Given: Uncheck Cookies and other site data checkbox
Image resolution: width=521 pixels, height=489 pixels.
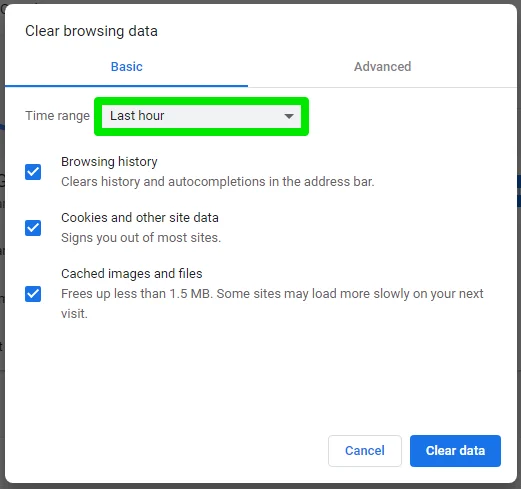Looking at the screenshot, I should tap(33, 228).
